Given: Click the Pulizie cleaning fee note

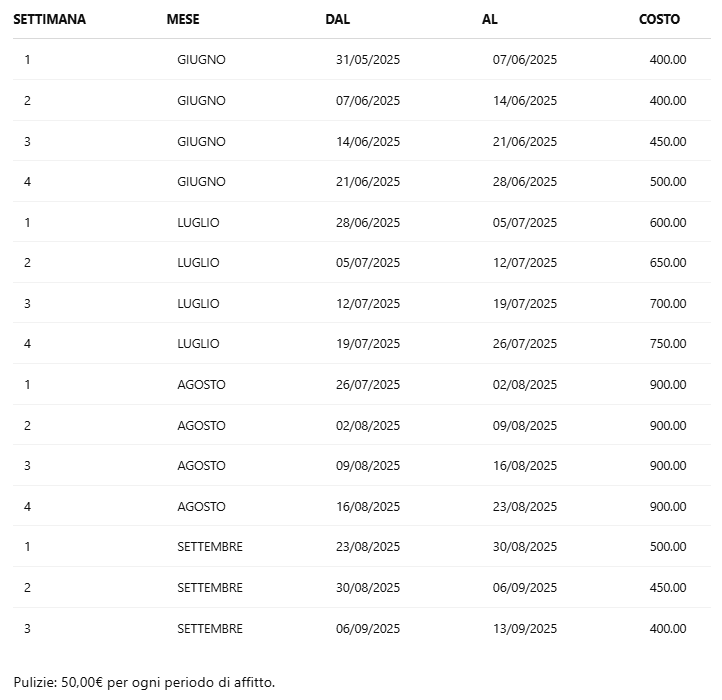Looking at the screenshot, I should pyautogui.click(x=144, y=683).
